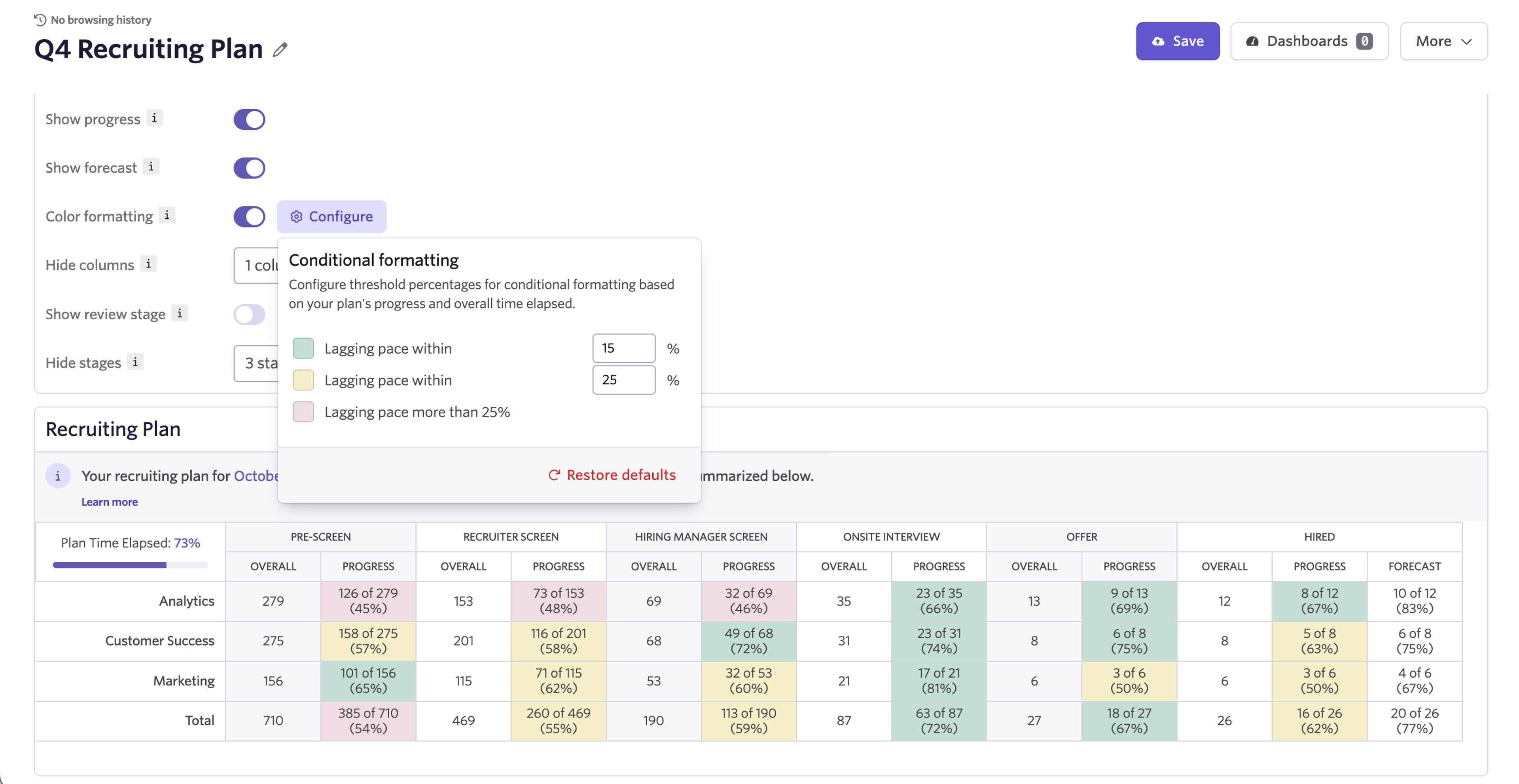This screenshot has height=784, width=1519.
Task: Open the Hide stages dropdown
Action: click(x=256, y=363)
